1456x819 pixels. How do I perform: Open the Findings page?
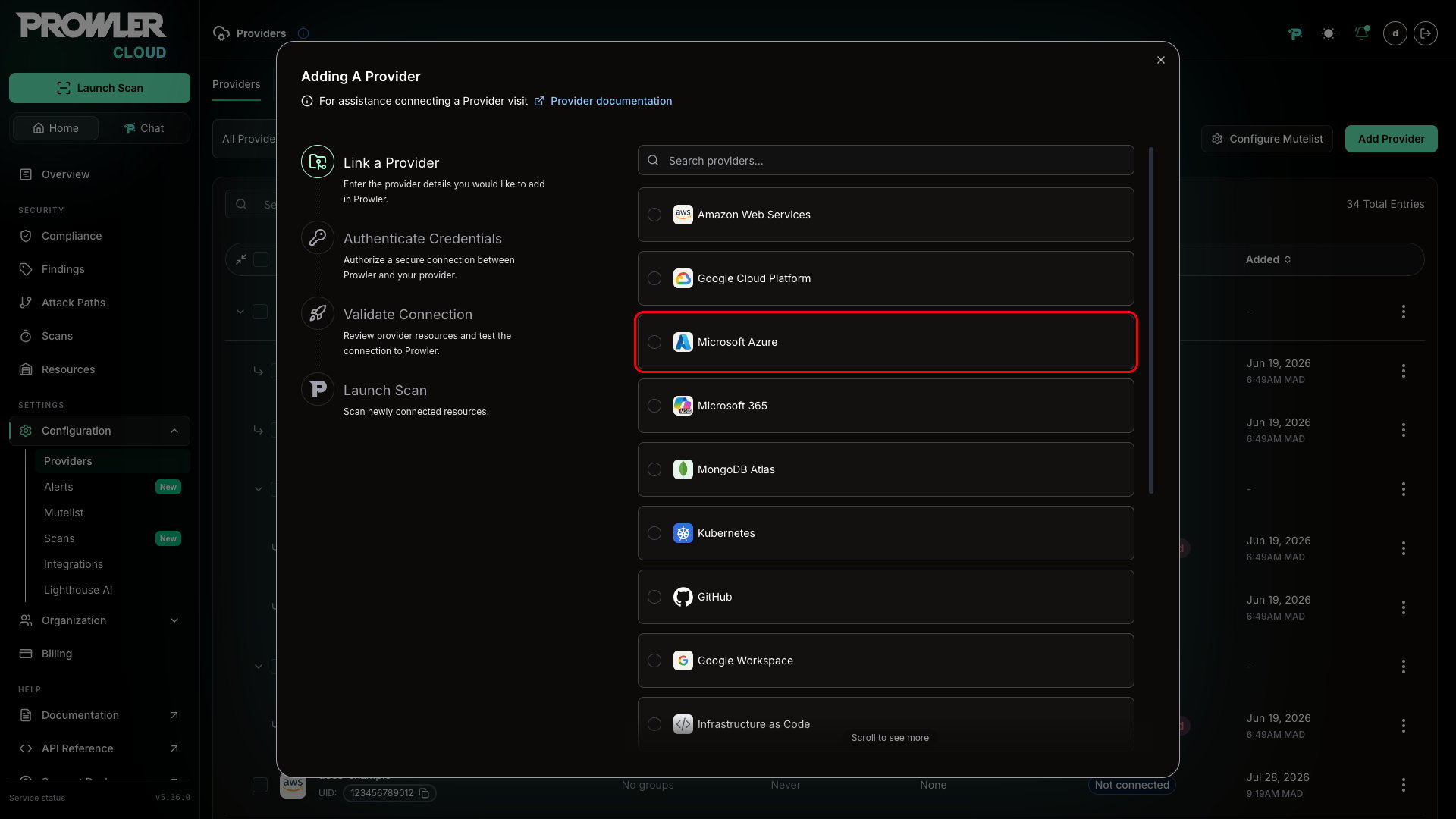click(x=63, y=269)
